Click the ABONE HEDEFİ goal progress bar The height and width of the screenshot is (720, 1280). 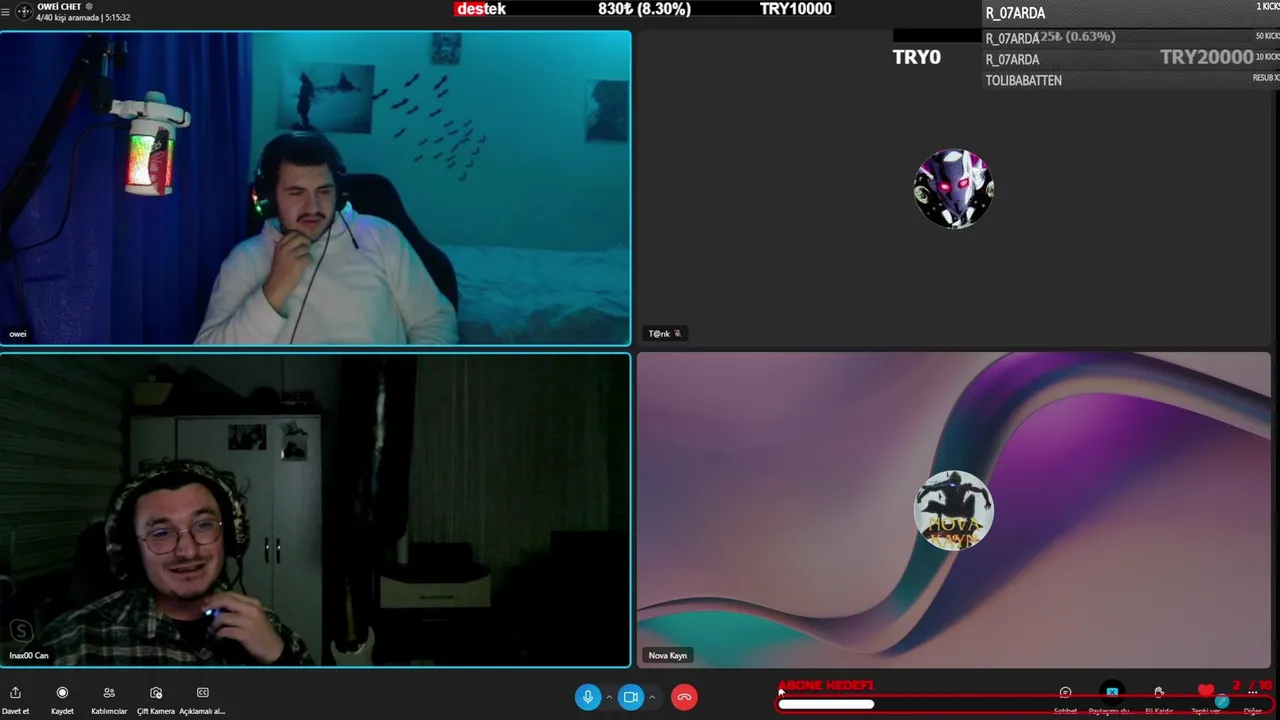(x=1025, y=704)
